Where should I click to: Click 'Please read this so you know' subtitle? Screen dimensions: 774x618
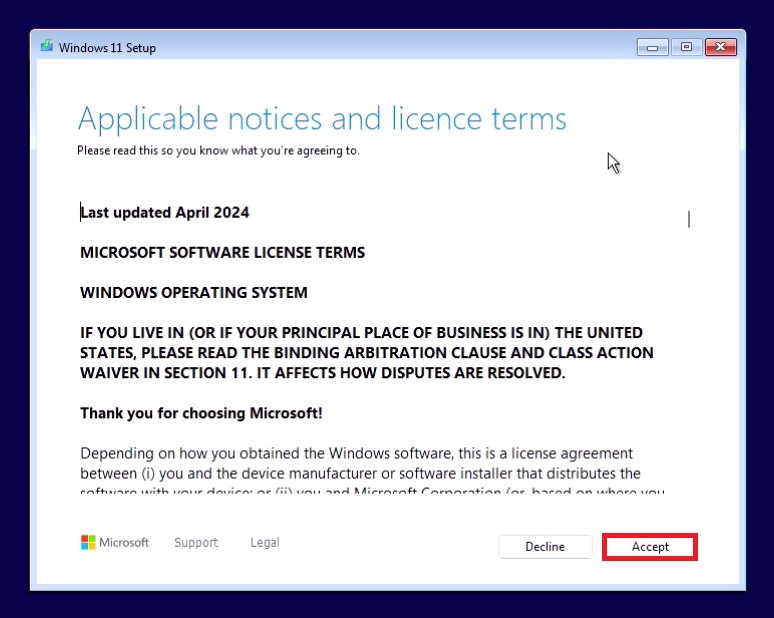pos(218,151)
